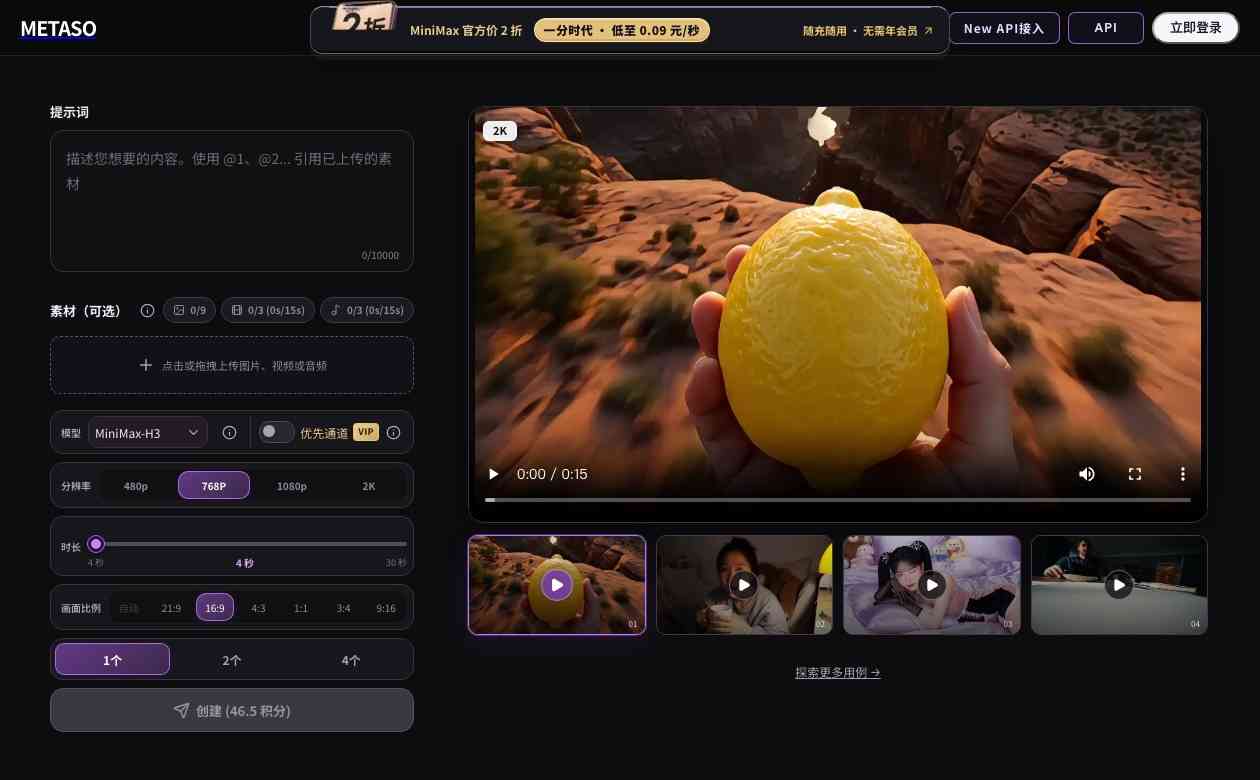This screenshot has width=1260, height=780.
Task: Open the API button in header
Action: [1105, 28]
